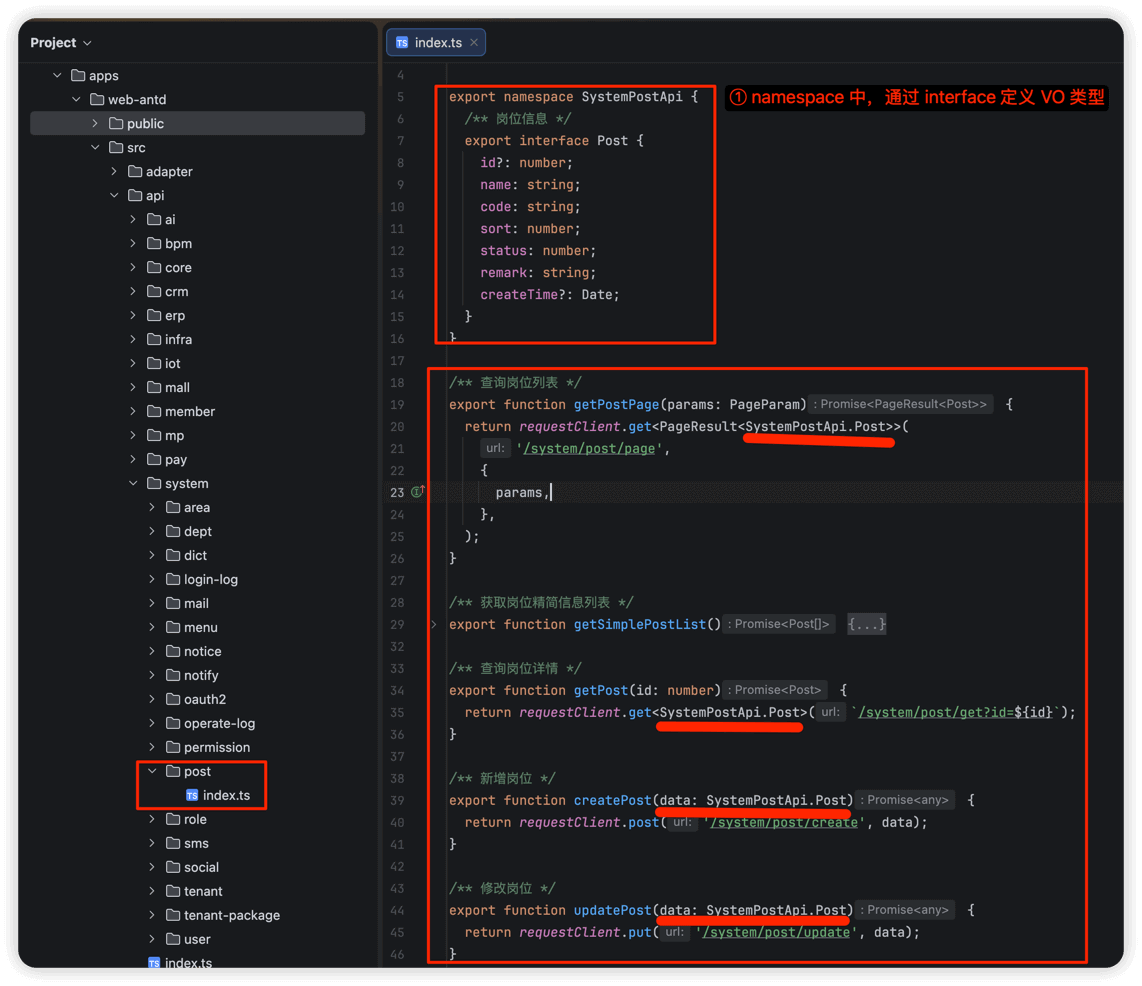Close the index.ts editor tab
The image size is (1142, 986).
(x=474, y=43)
